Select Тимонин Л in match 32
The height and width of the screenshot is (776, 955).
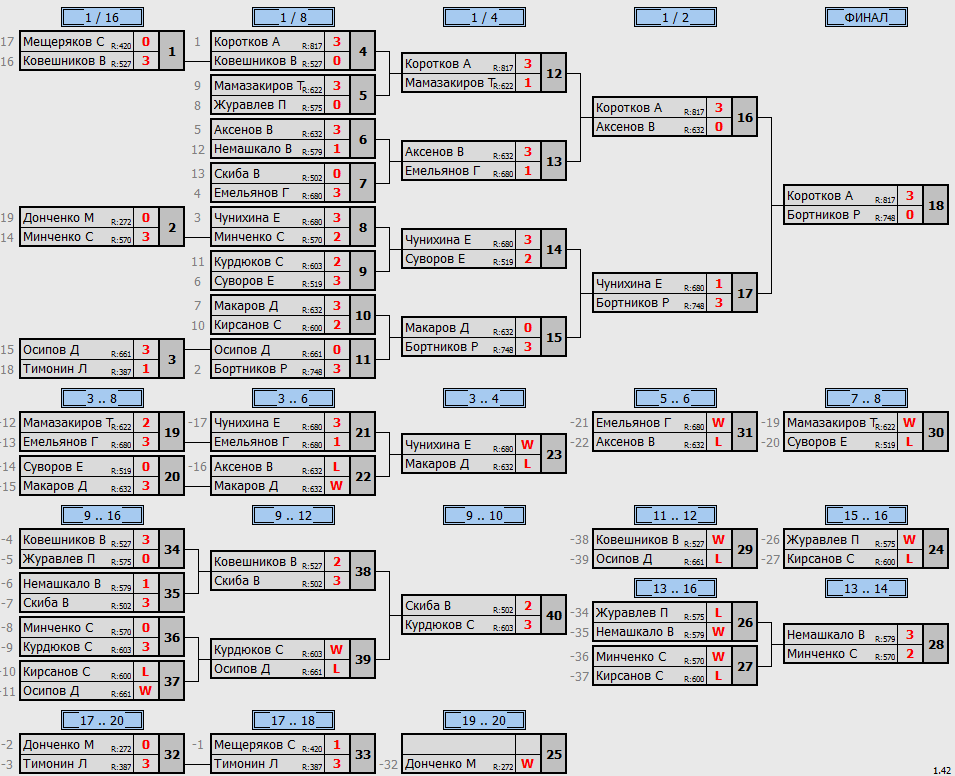pos(55,764)
